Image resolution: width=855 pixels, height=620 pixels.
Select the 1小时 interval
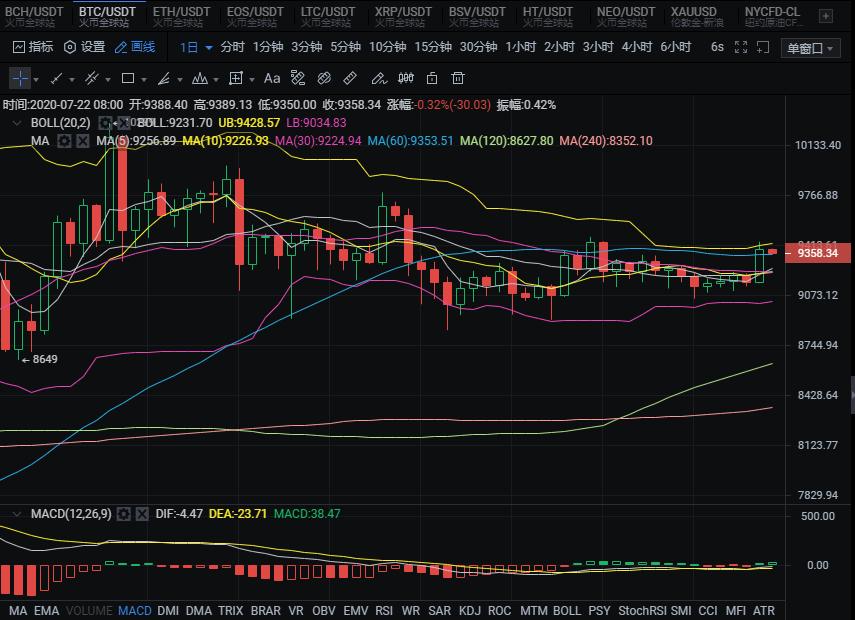click(520, 47)
